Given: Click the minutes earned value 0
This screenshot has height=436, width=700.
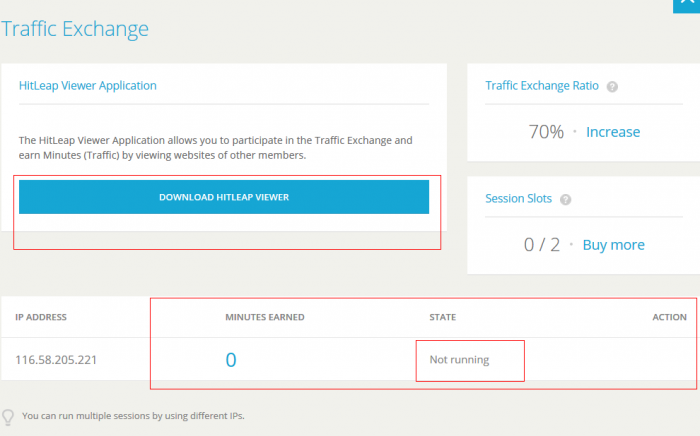Looking at the screenshot, I should [231, 360].
